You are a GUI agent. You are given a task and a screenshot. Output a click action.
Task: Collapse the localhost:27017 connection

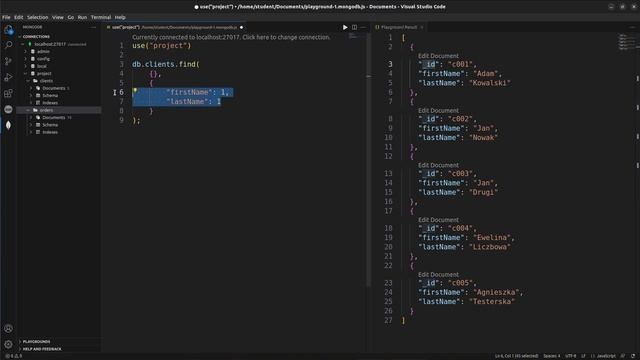(x=22, y=44)
